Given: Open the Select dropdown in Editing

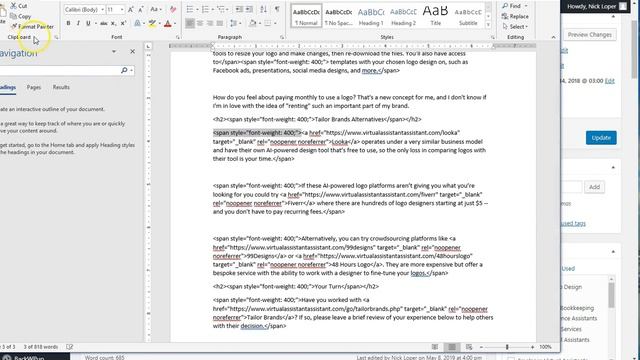Looking at the screenshot, I should (x=516, y=27).
